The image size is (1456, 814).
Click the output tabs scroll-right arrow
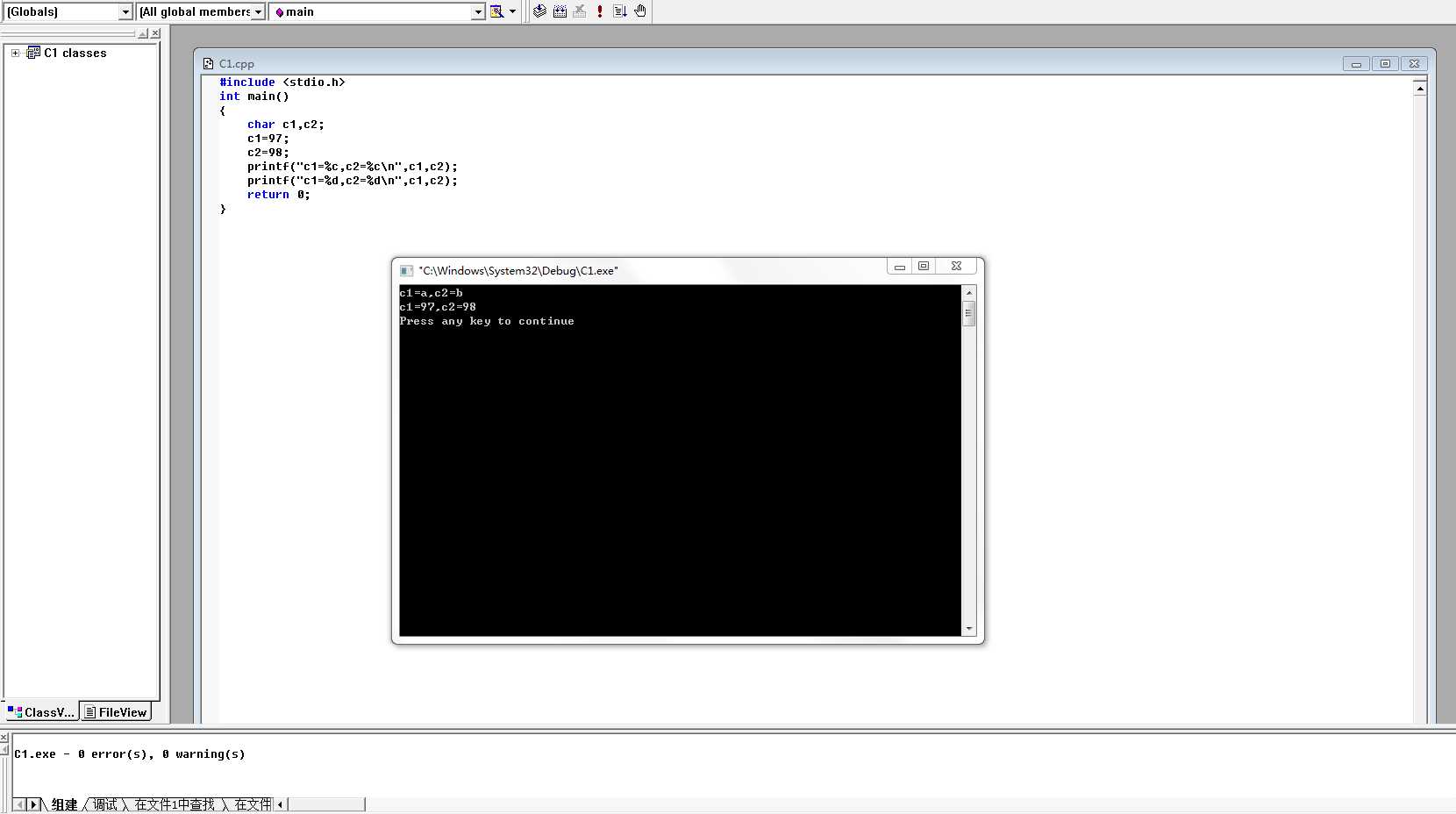tap(33, 804)
